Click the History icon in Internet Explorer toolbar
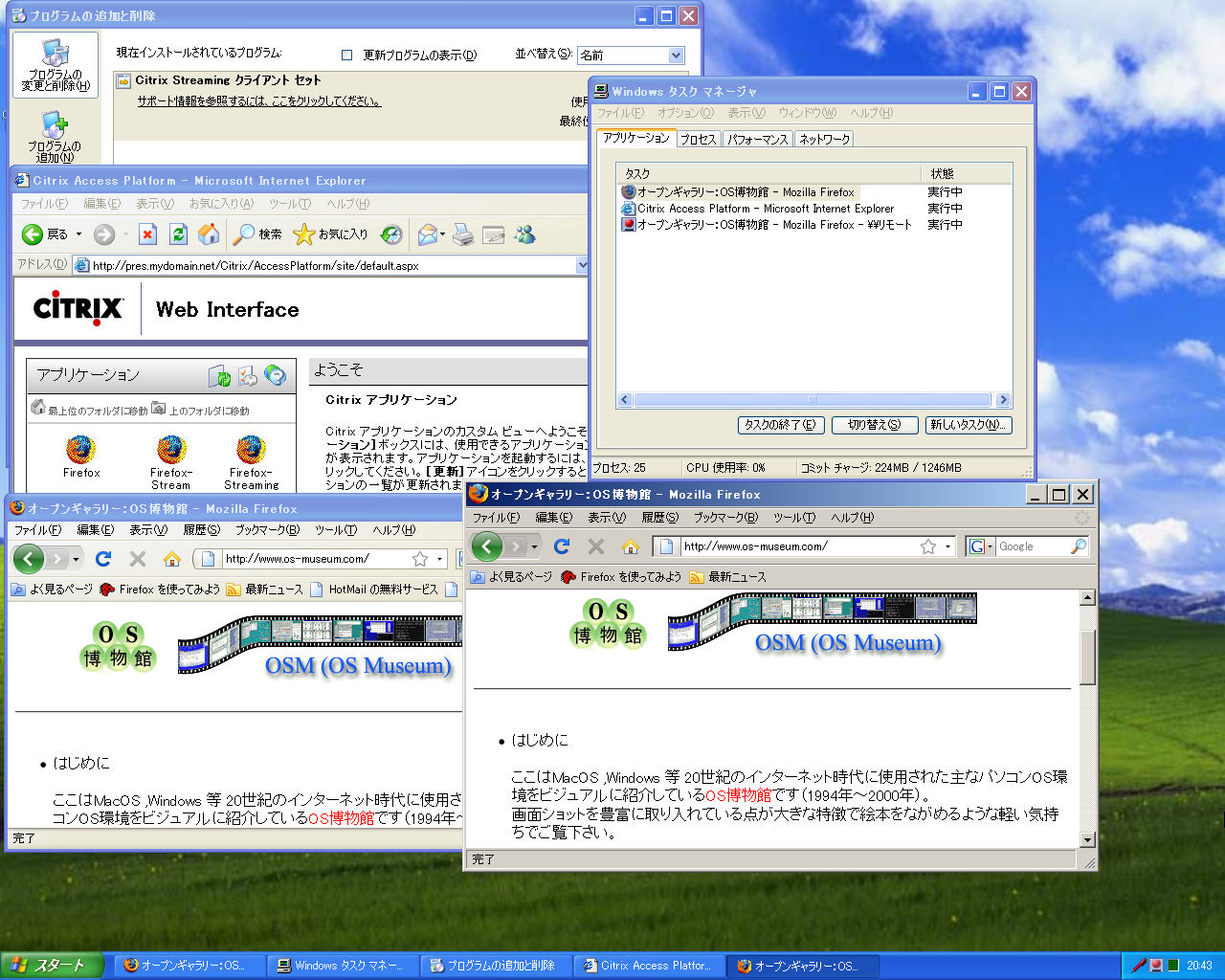 point(390,234)
